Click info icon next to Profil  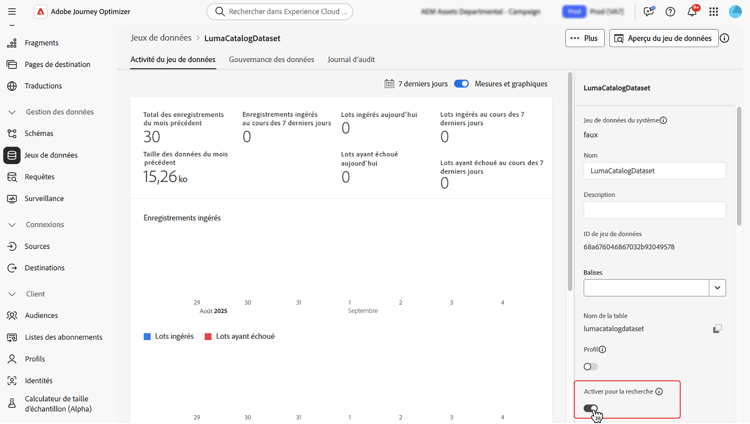[602, 349]
